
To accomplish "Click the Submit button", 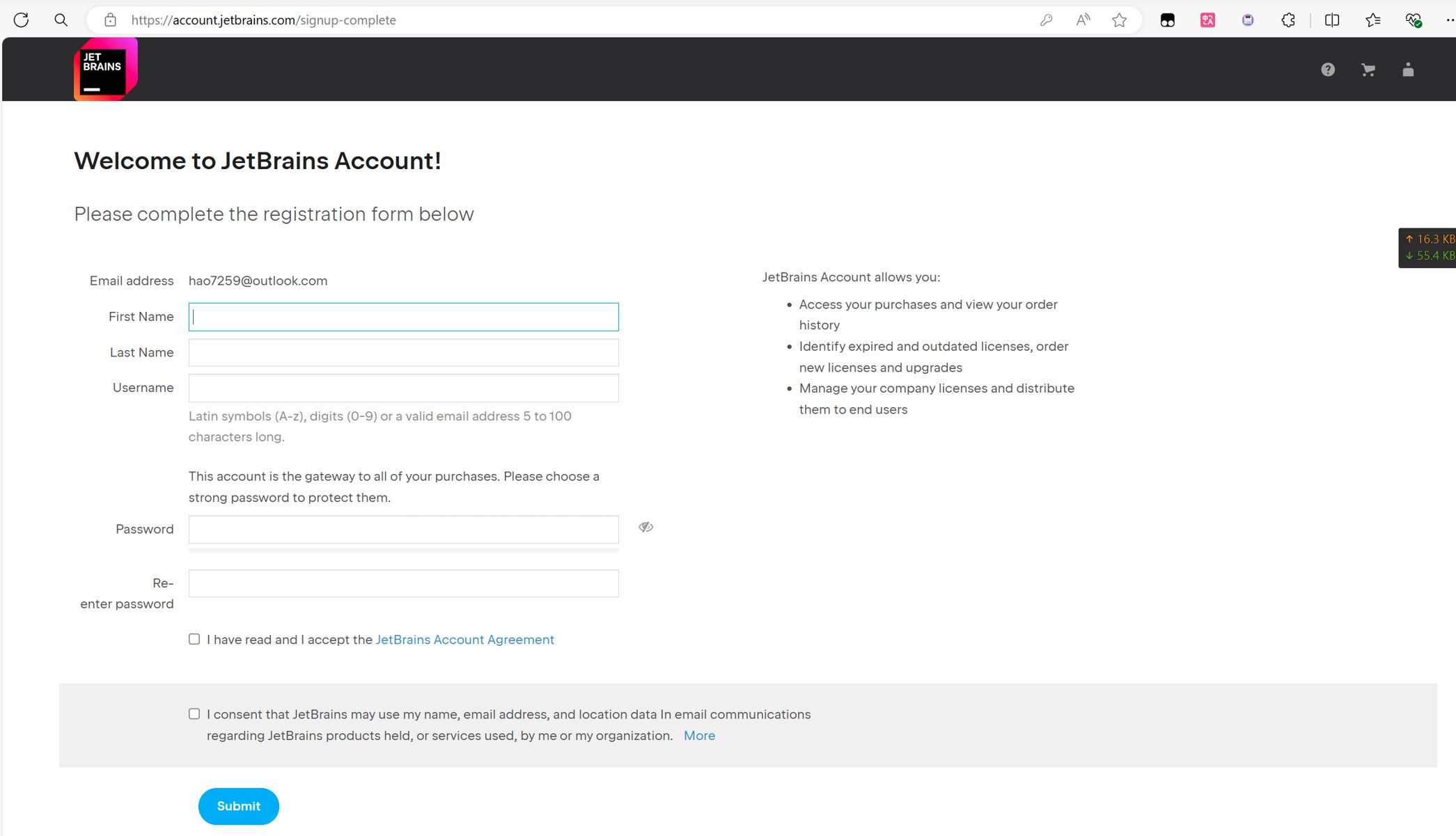I will click(238, 806).
